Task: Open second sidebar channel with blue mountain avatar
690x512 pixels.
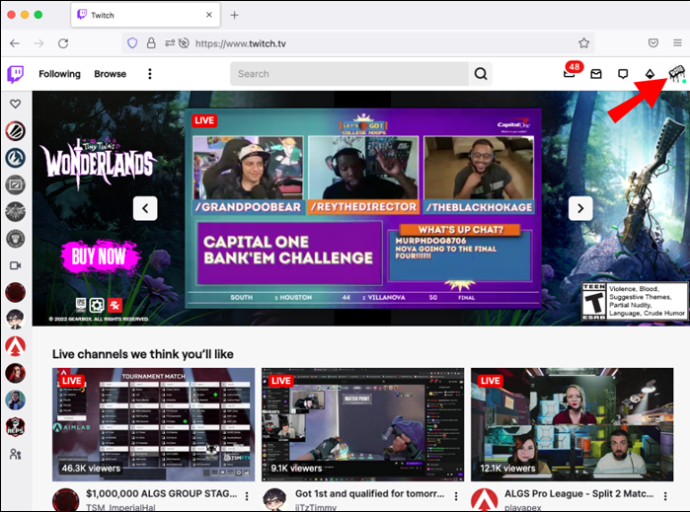Action: (15, 158)
